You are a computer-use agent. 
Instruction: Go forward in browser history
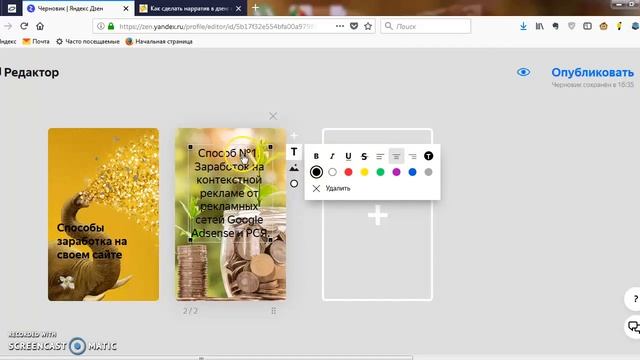point(8,26)
